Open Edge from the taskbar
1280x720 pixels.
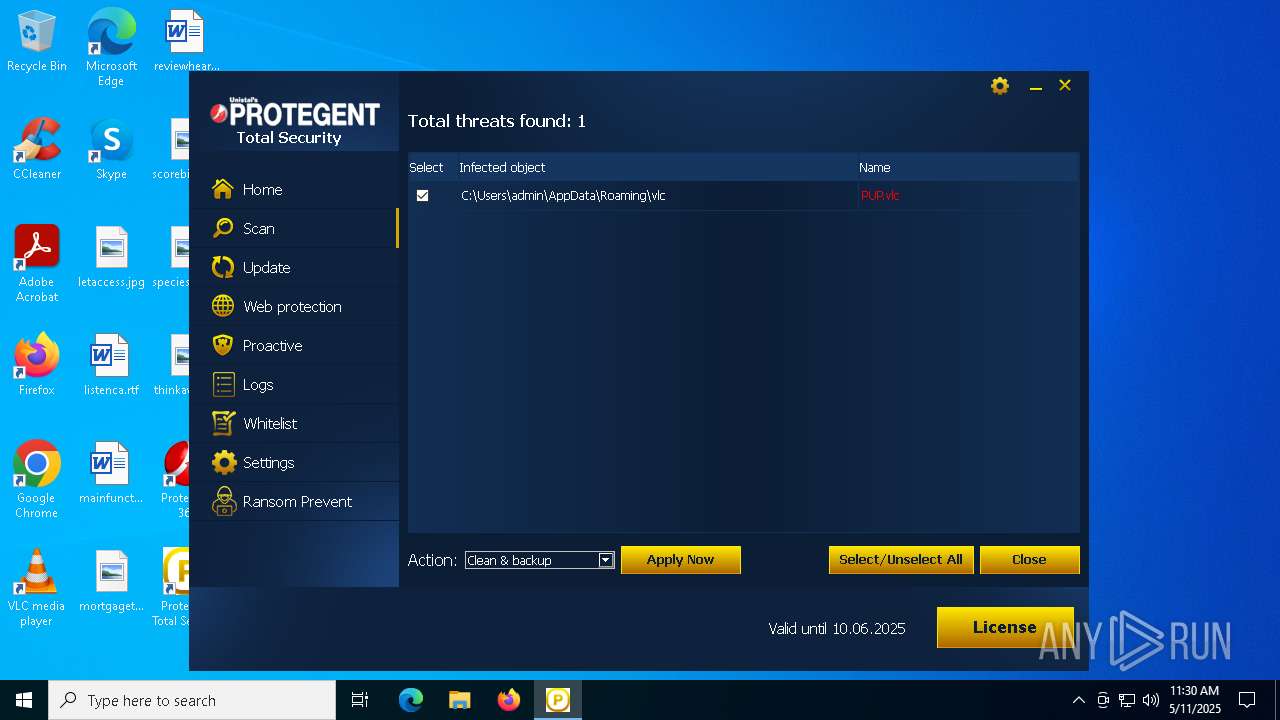[x=410, y=700]
